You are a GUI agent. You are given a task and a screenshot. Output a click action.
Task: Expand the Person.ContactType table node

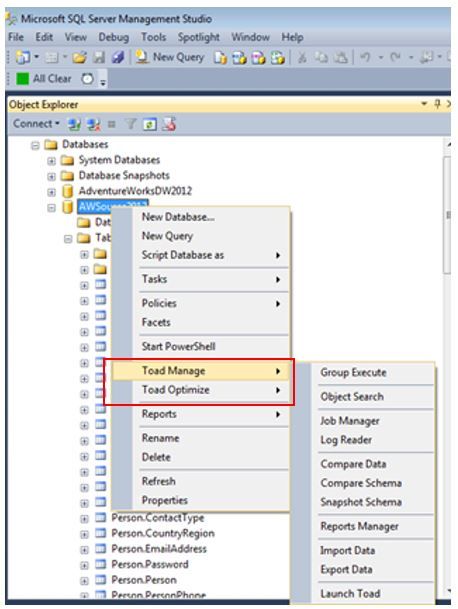(x=84, y=519)
